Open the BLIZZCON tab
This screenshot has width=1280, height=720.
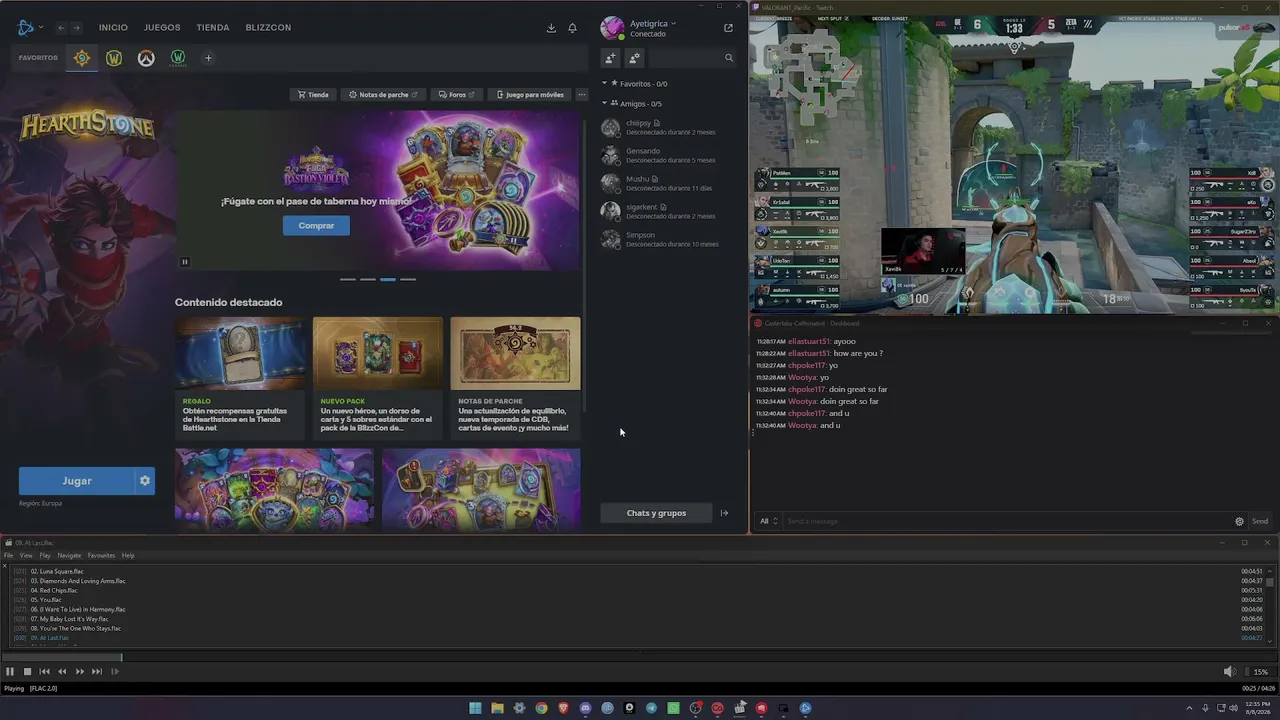[x=268, y=28]
